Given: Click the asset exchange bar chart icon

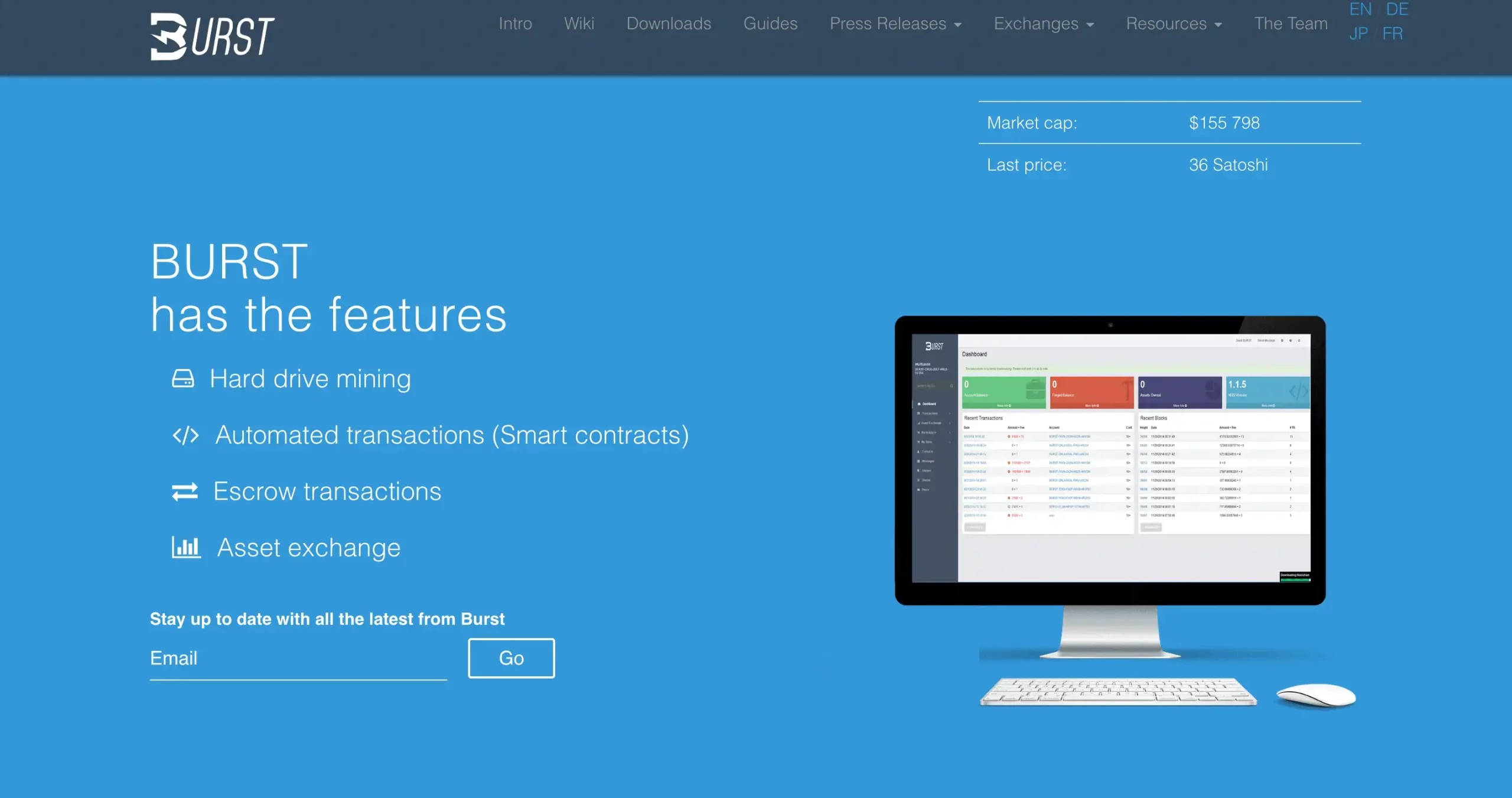Looking at the screenshot, I should click(x=184, y=547).
